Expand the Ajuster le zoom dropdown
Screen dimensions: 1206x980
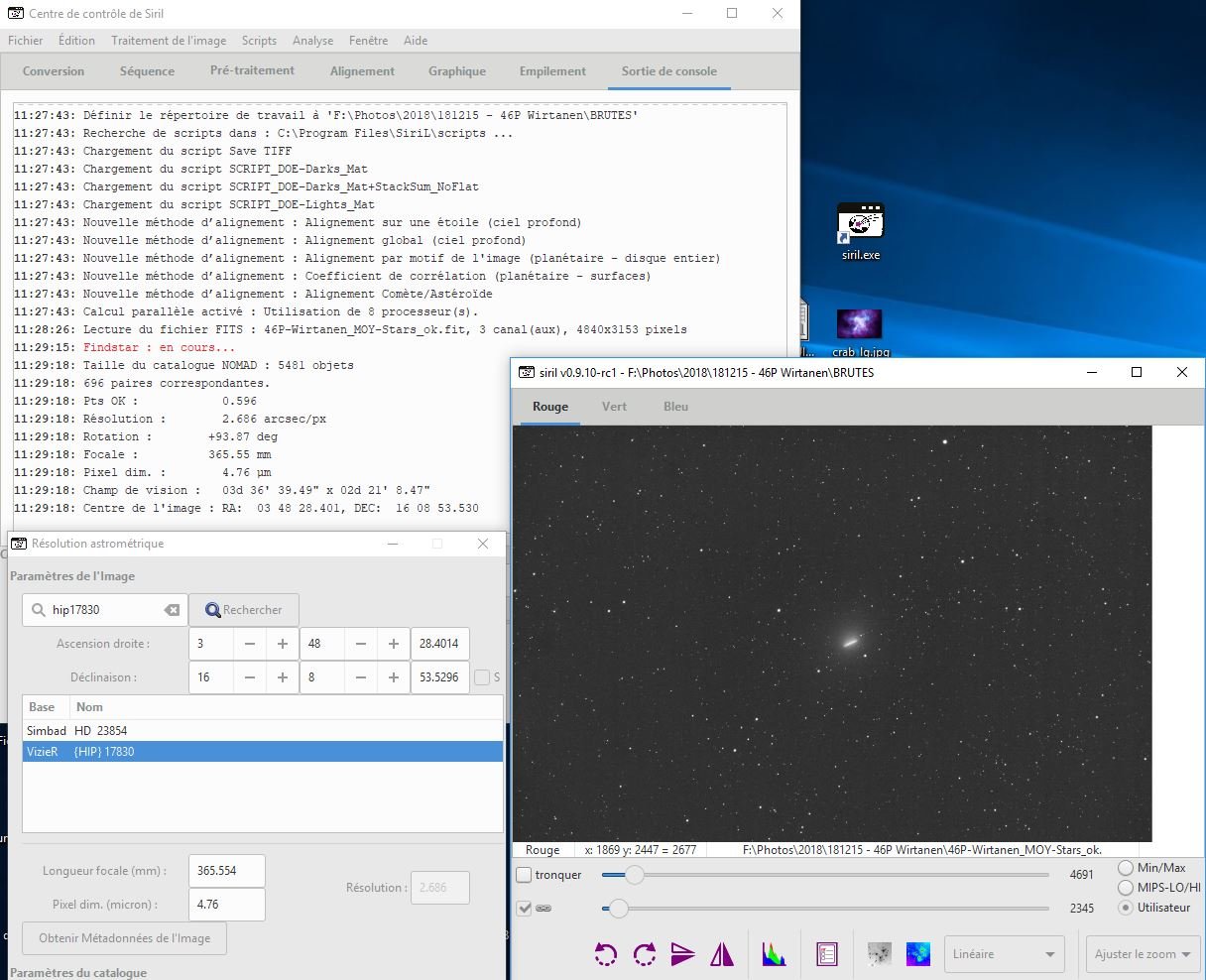(x=1143, y=954)
